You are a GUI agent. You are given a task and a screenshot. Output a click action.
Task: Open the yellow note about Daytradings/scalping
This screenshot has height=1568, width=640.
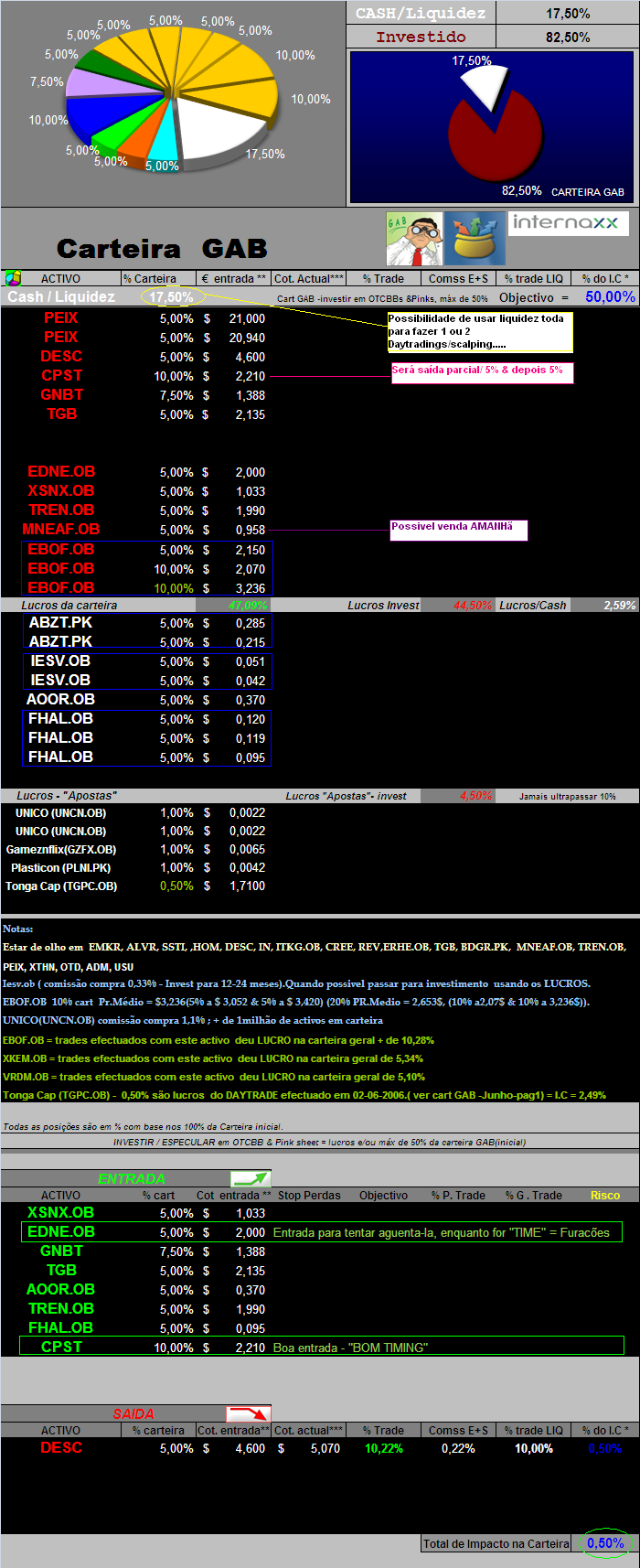coord(480,332)
